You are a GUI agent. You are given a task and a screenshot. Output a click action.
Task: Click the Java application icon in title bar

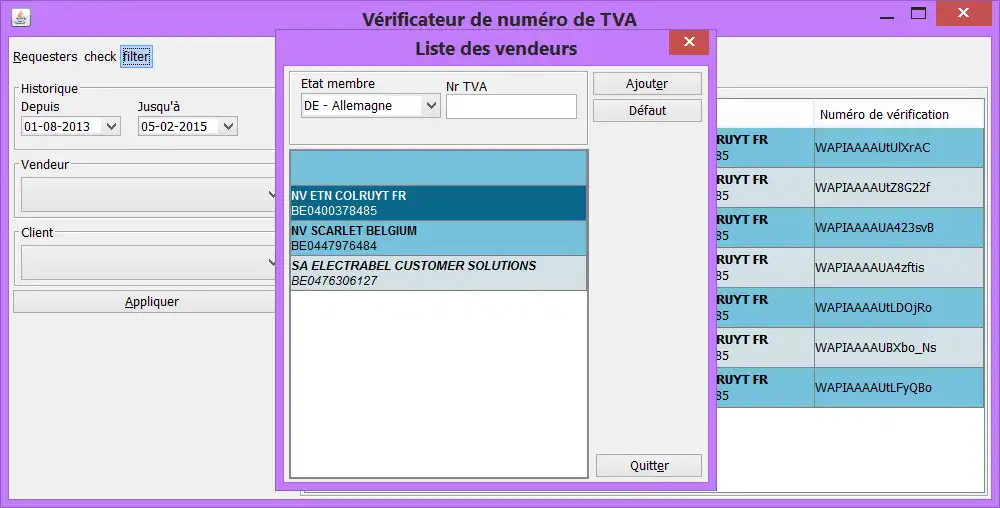[20, 18]
